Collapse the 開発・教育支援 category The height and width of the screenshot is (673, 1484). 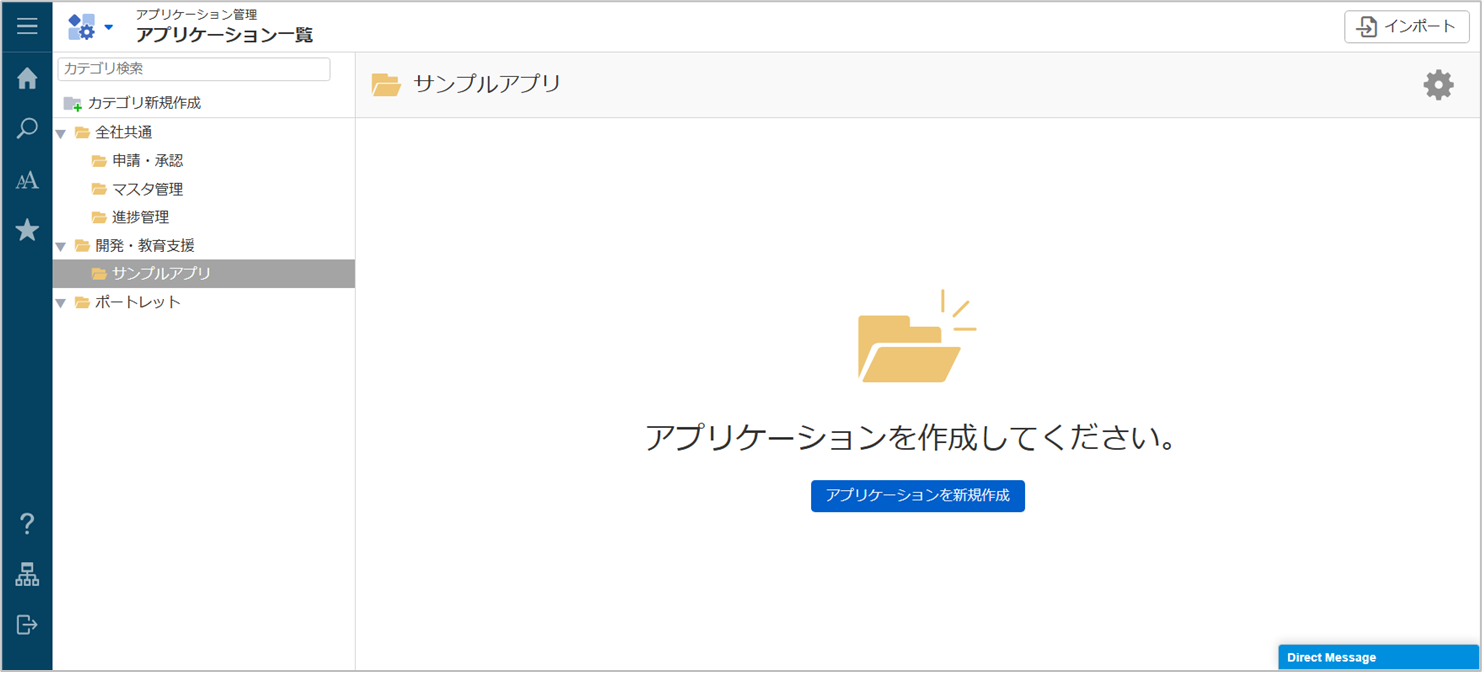[61, 247]
